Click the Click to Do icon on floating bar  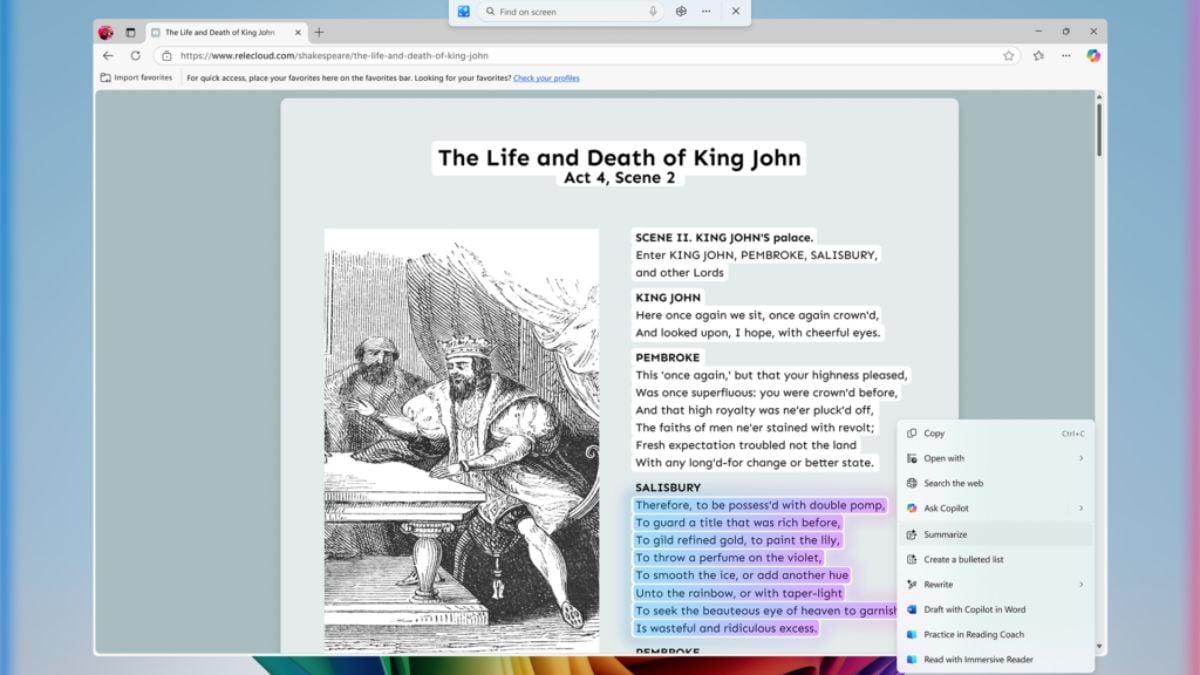(464, 12)
